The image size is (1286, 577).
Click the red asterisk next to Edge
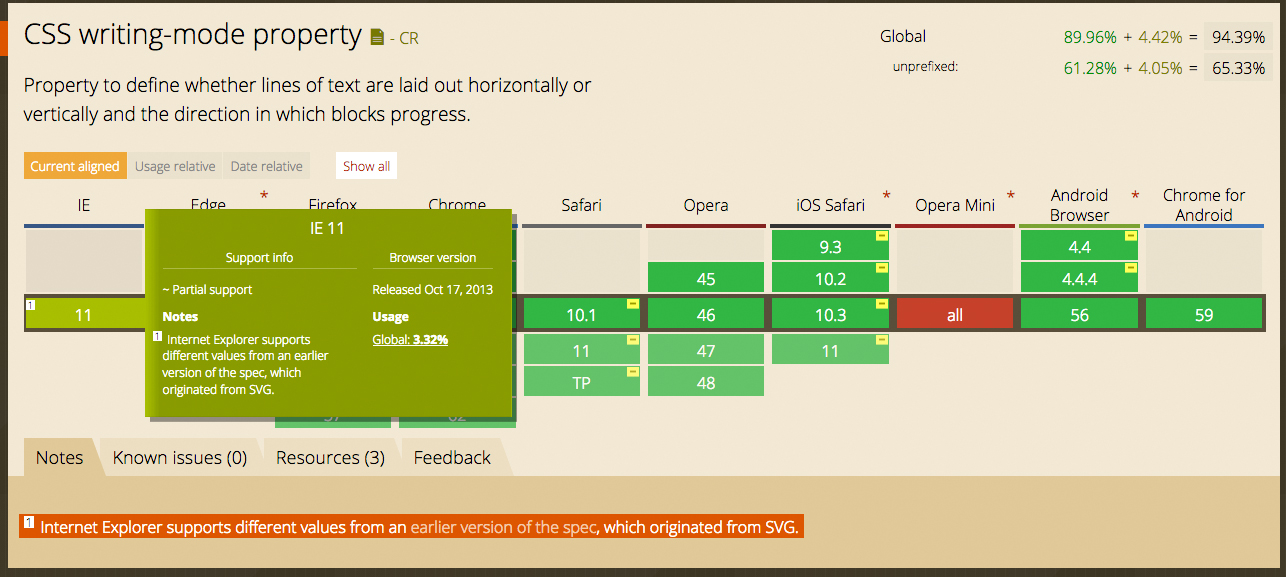(x=264, y=195)
